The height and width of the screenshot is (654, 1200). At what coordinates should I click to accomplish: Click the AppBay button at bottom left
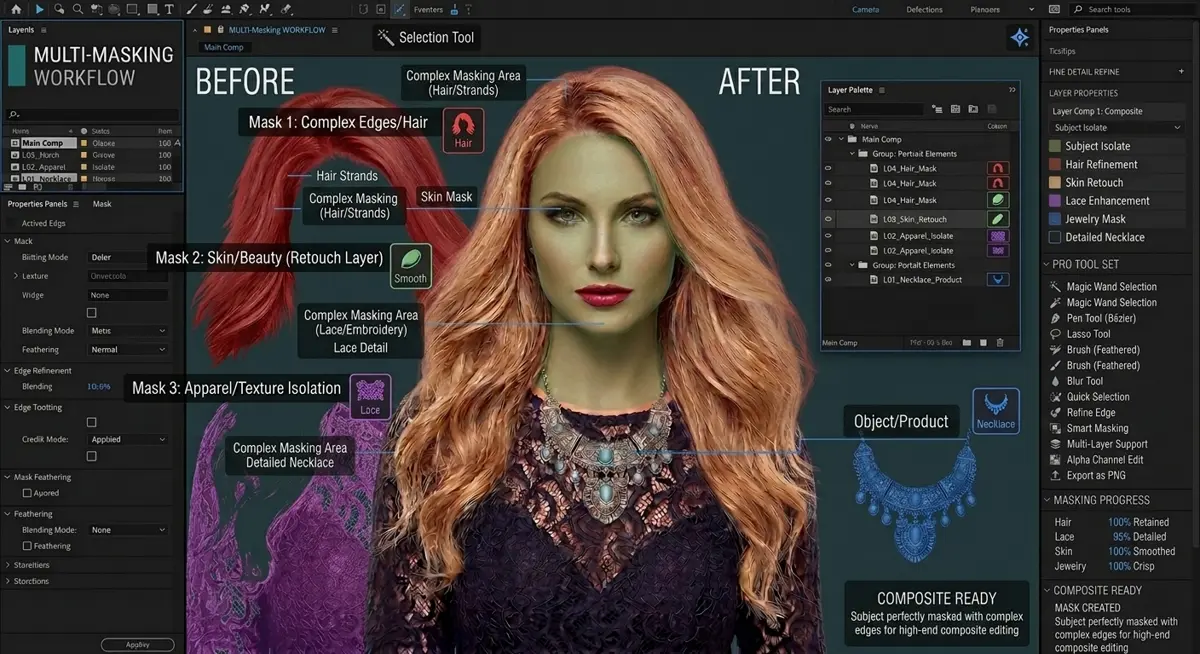point(137,645)
